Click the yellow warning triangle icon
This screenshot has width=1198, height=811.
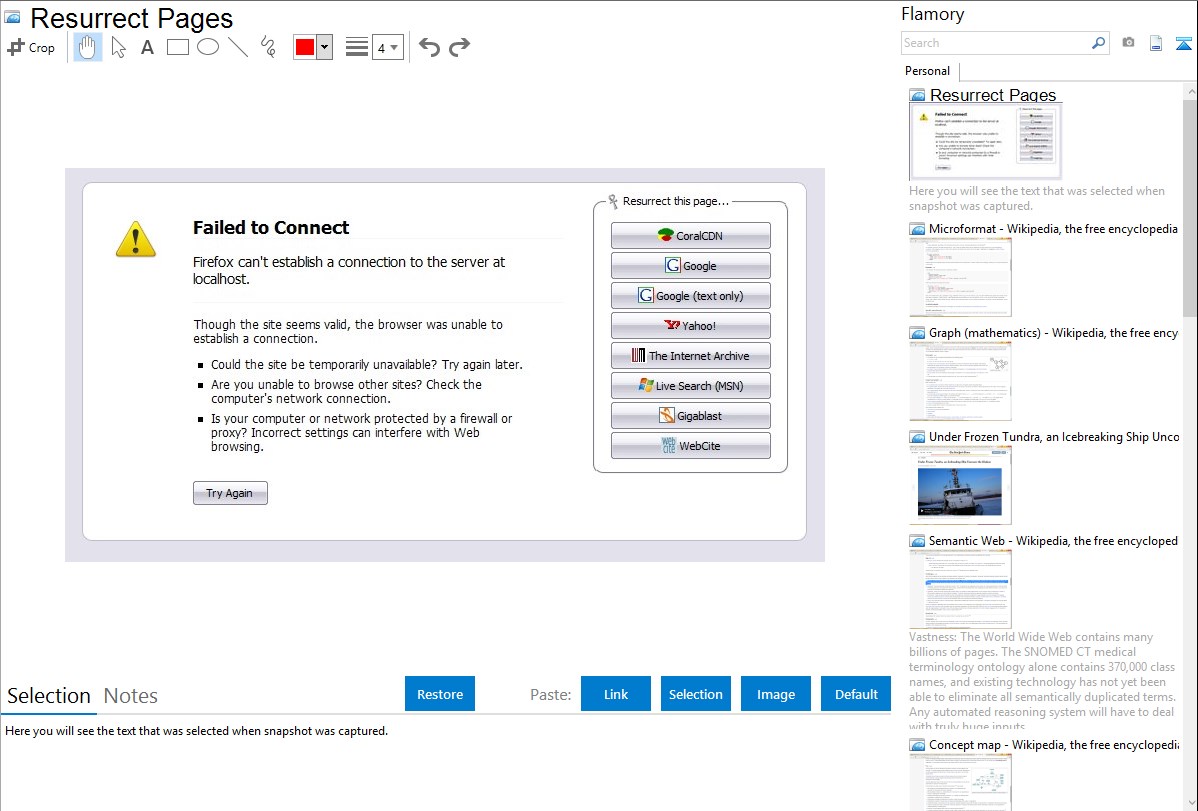tap(136, 238)
